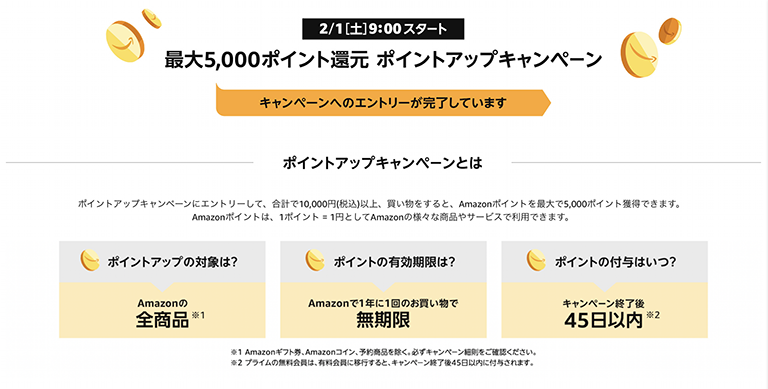The width and height of the screenshot is (768, 389).
Task: Click footnote ※1 about Amazonギフト券 exclusions
Action: coord(384,352)
